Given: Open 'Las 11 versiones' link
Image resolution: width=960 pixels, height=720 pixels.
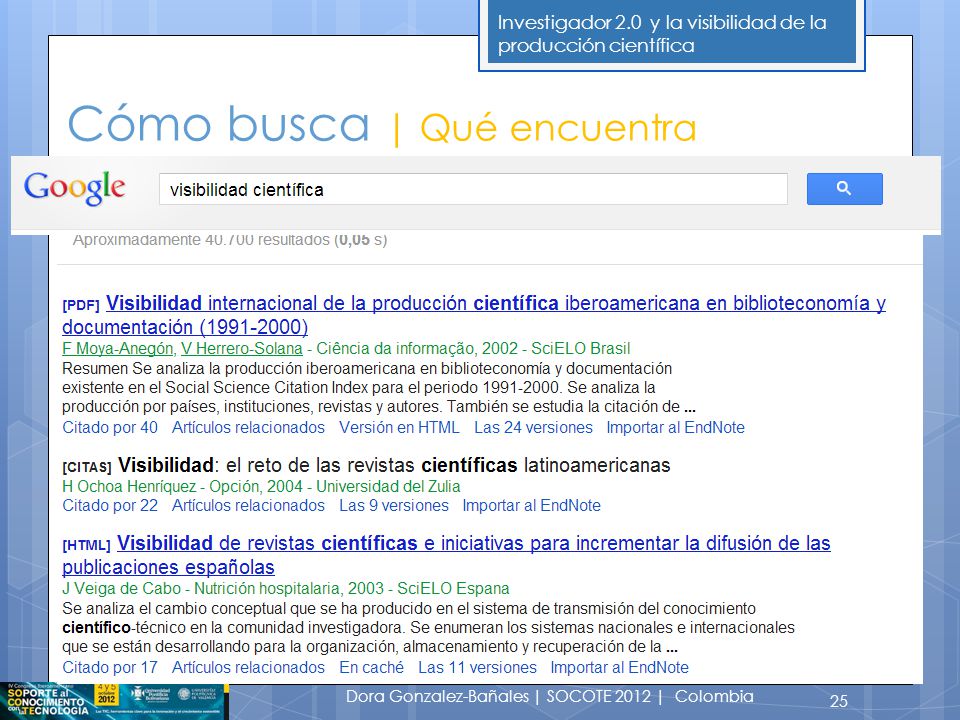Looking at the screenshot, I should [x=477, y=667].
